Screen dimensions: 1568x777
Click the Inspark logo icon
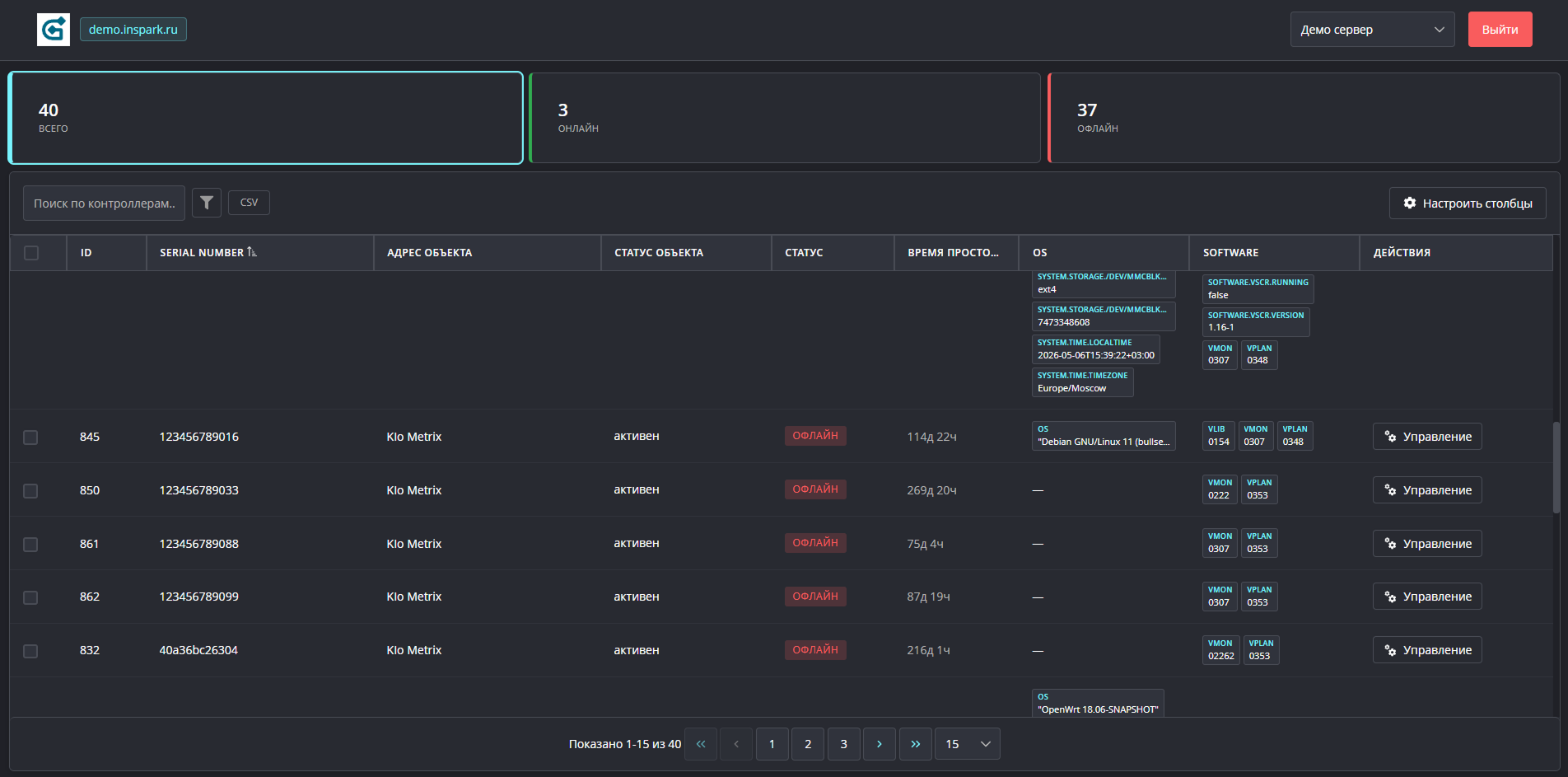tap(54, 30)
